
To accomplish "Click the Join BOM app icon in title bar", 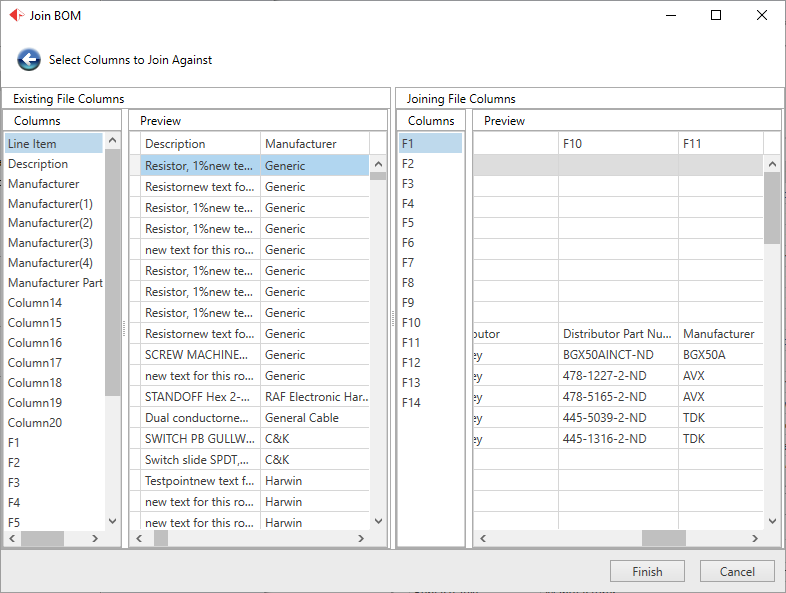I will (16, 15).
